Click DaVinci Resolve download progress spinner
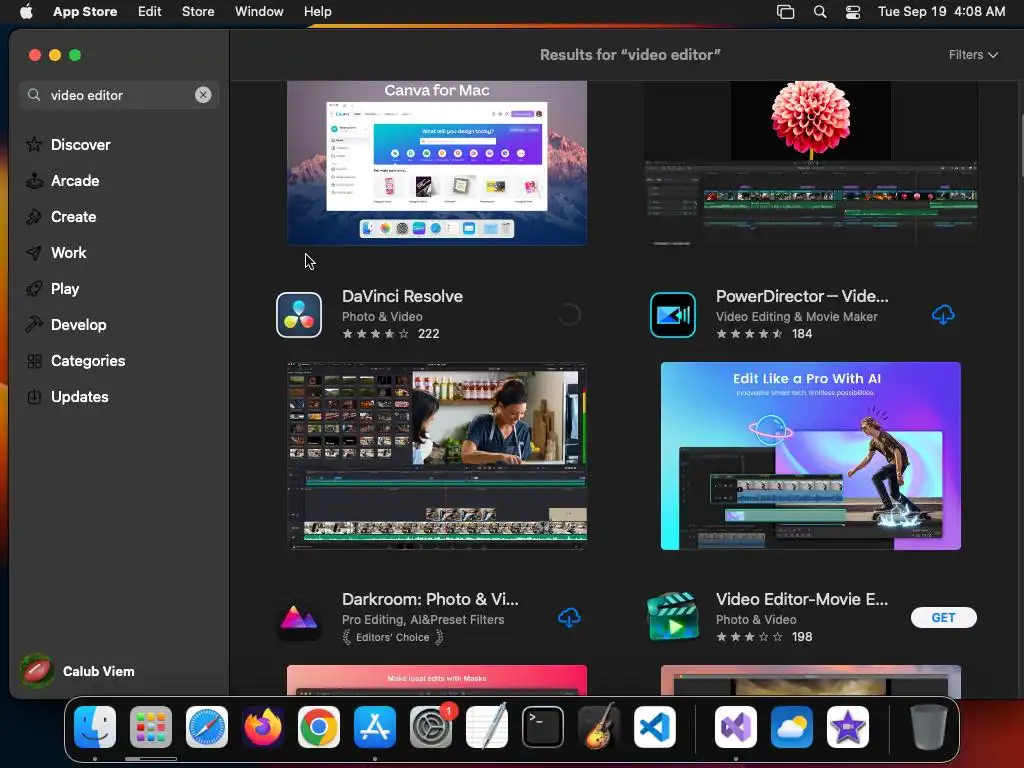The image size is (1024, 768). [x=569, y=315]
